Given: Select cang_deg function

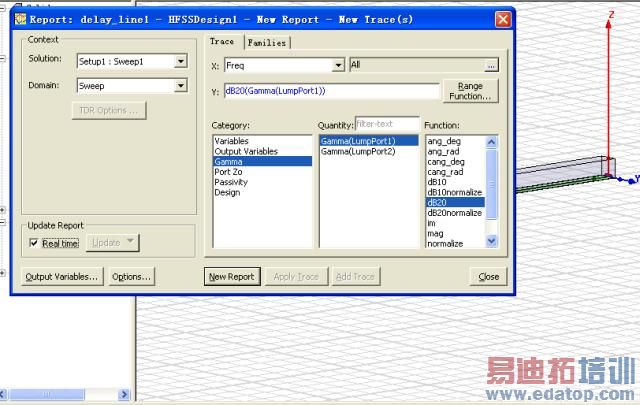Looking at the screenshot, I should 456,162.
